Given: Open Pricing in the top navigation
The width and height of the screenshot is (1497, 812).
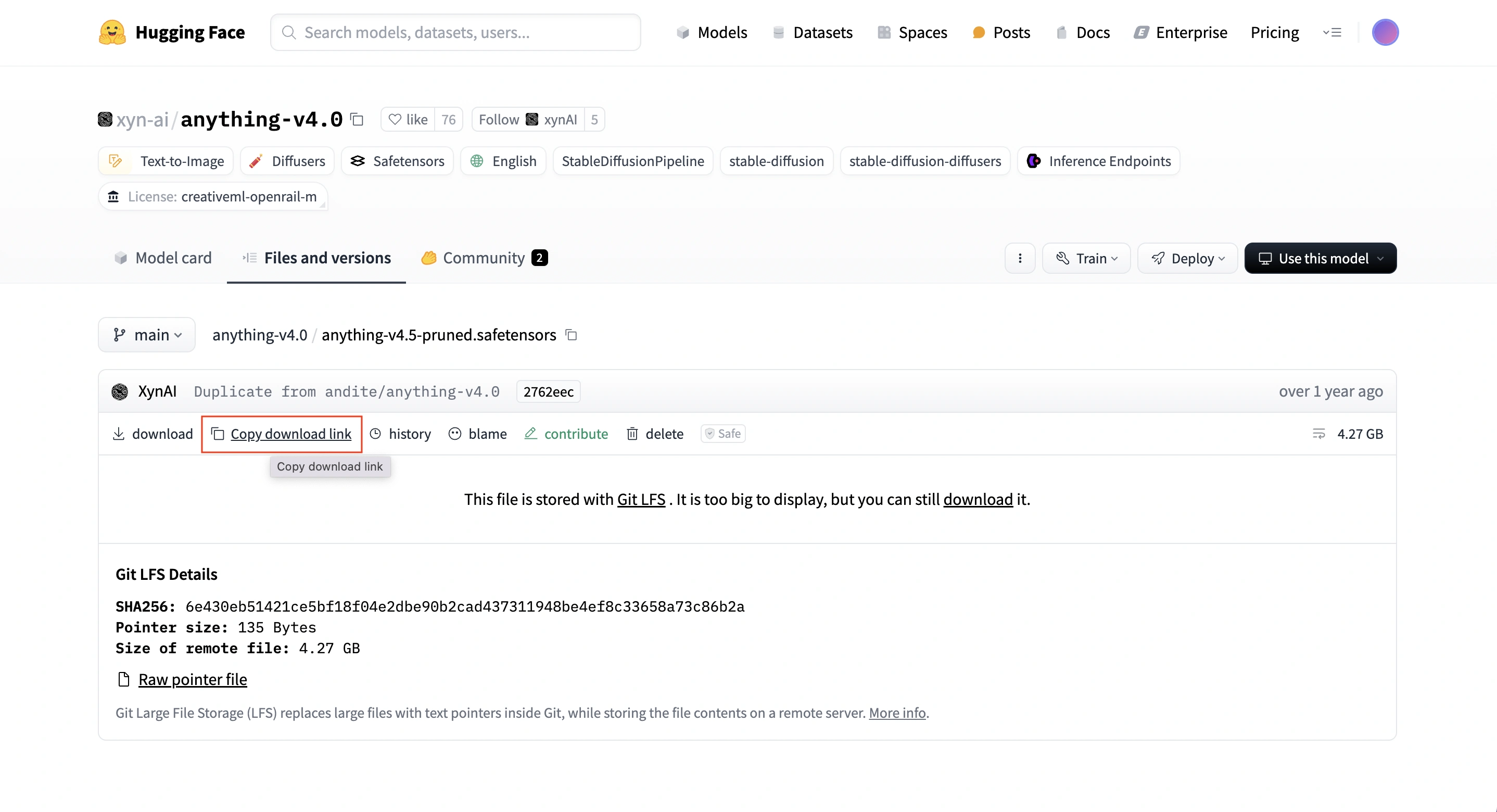Looking at the screenshot, I should [1275, 33].
